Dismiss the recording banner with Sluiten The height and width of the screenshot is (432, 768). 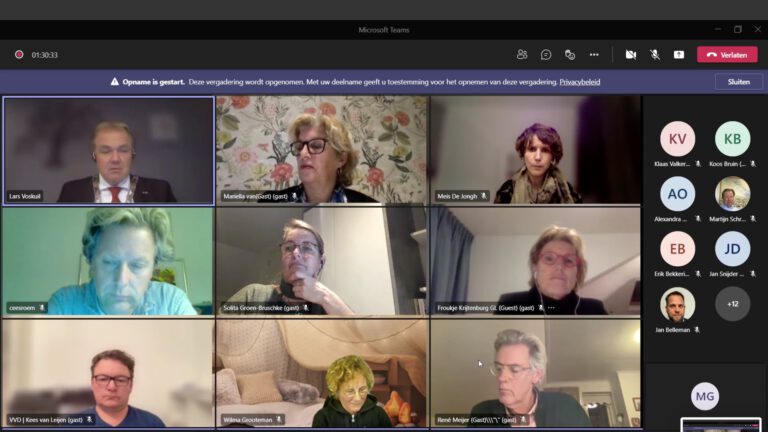click(x=738, y=82)
